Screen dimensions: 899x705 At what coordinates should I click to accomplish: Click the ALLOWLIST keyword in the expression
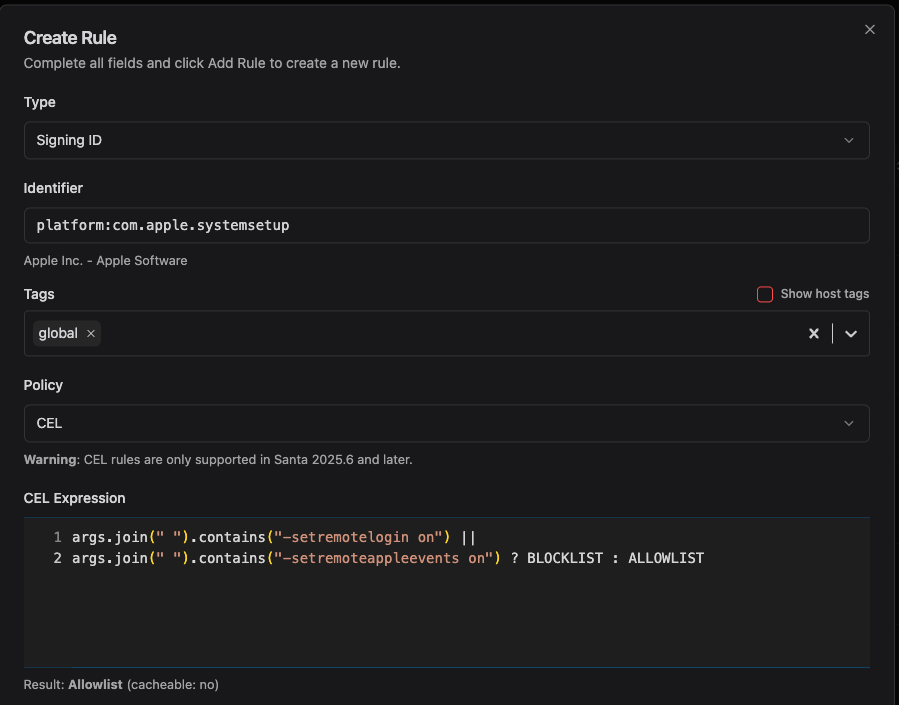coord(666,558)
